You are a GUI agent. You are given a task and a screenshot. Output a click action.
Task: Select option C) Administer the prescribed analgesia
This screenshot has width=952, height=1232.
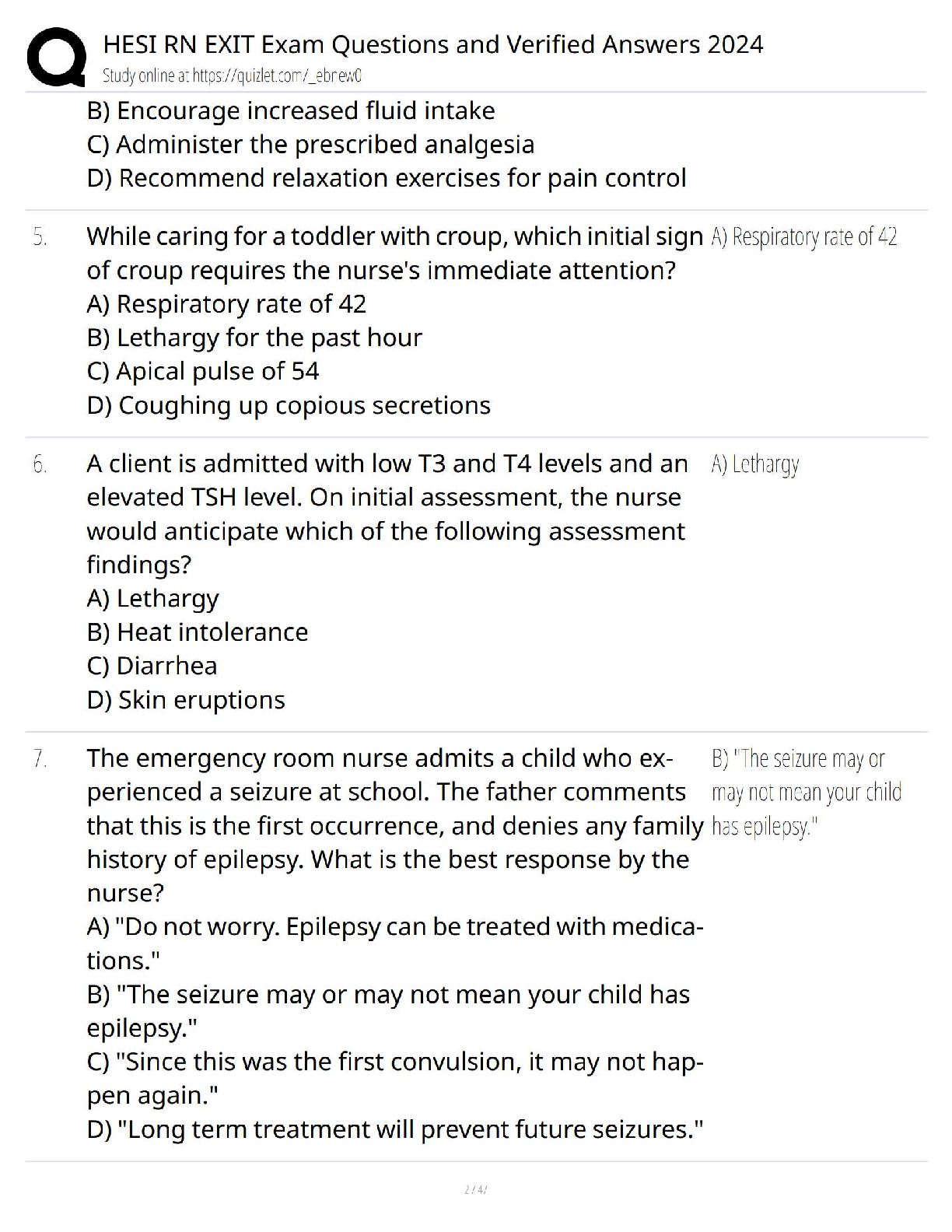[x=310, y=145]
